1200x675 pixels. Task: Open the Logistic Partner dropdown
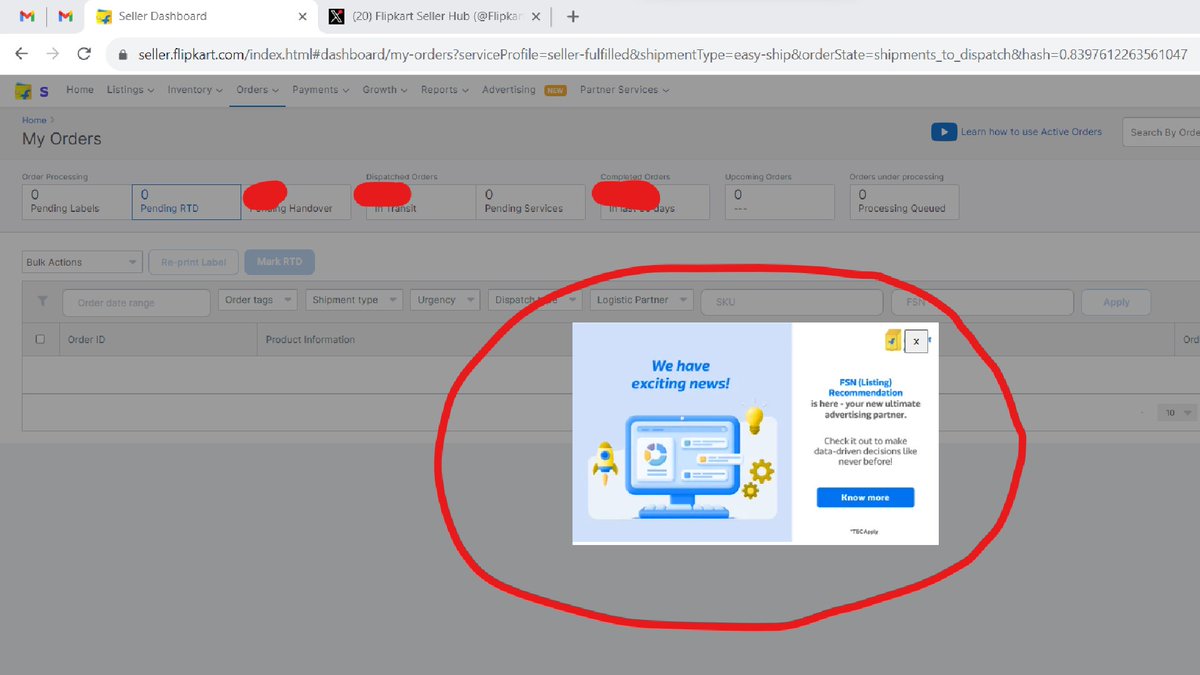click(x=641, y=300)
